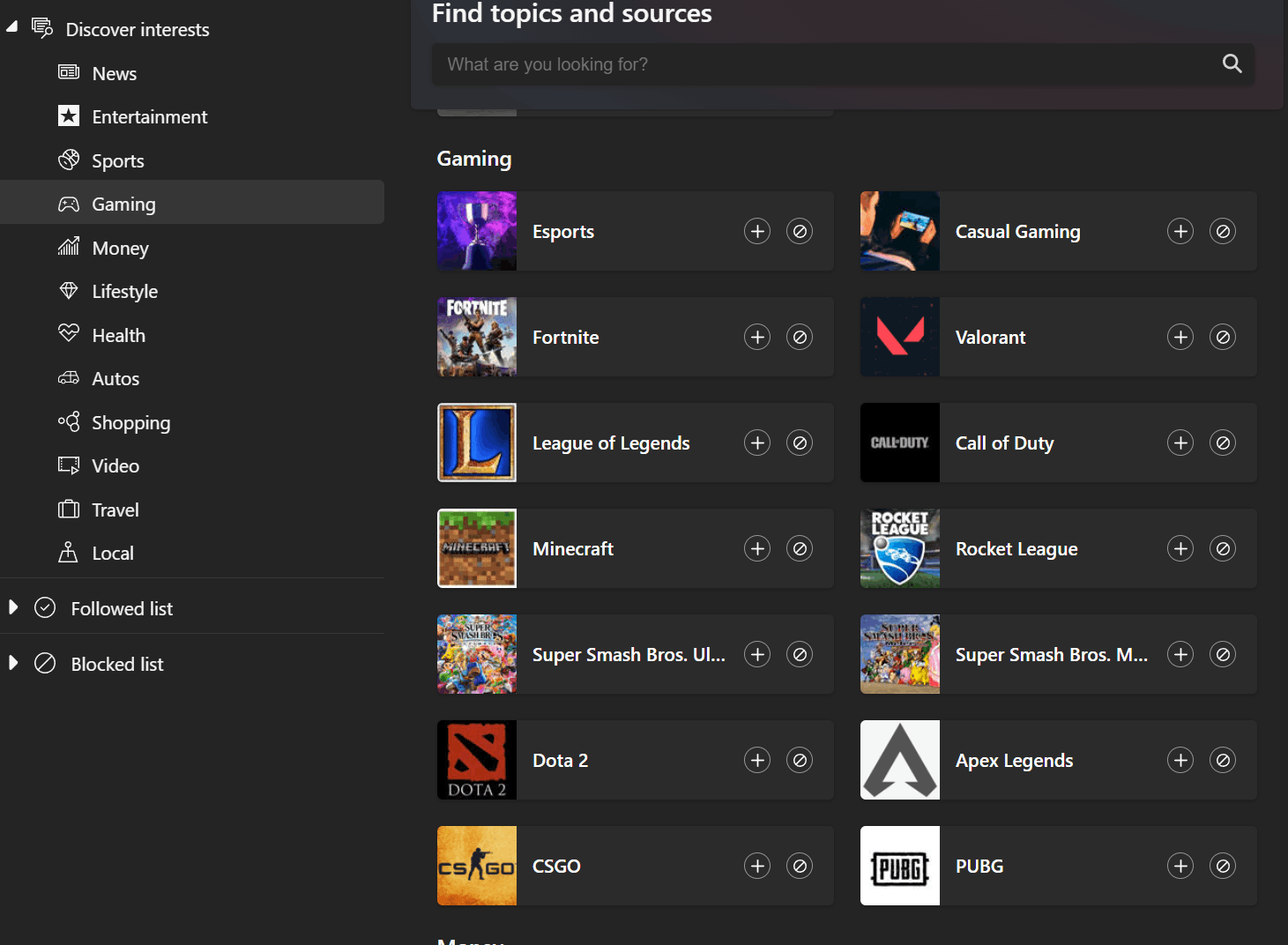Screen dimensions: 1288x945
Task: Open the PUBG logo thumbnail
Action: click(900, 866)
